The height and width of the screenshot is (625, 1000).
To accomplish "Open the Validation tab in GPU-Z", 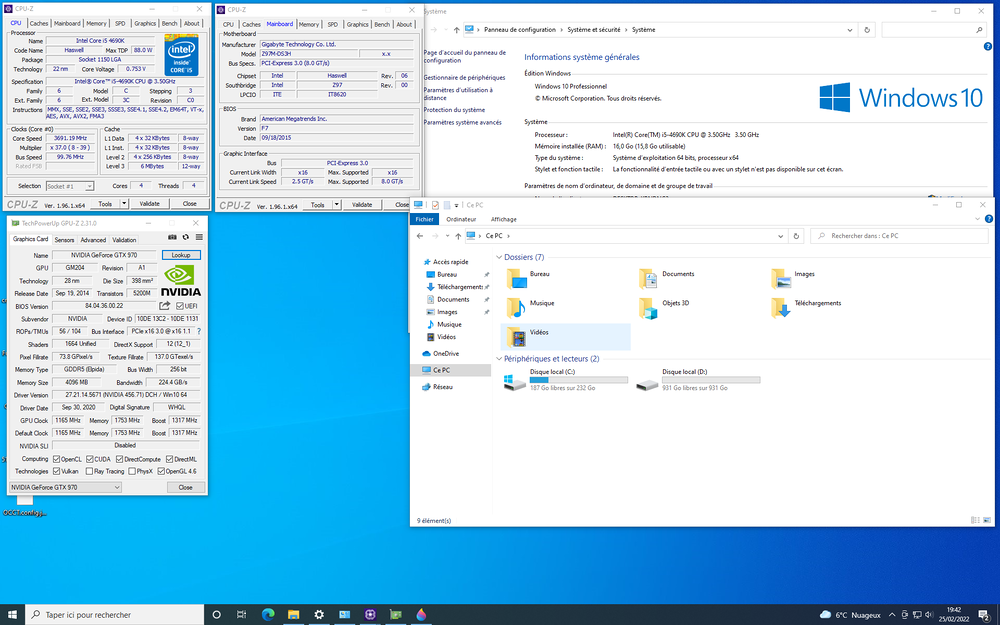I will pos(124,240).
